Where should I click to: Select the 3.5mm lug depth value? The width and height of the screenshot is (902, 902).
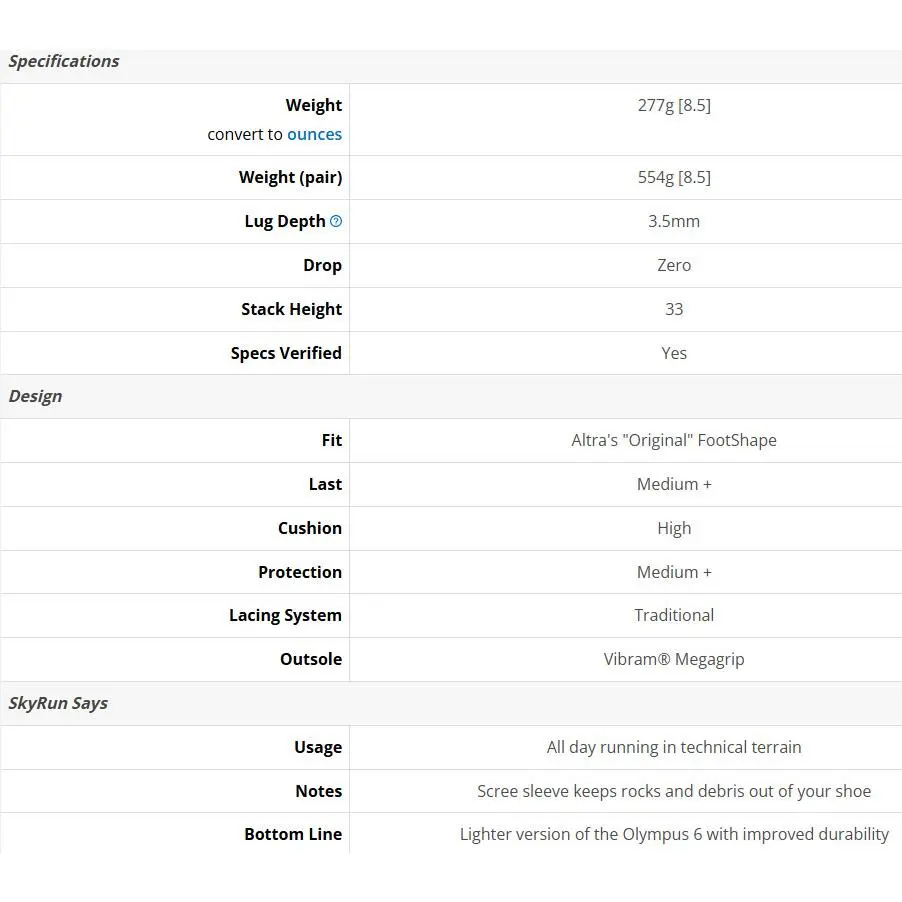tap(674, 221)
